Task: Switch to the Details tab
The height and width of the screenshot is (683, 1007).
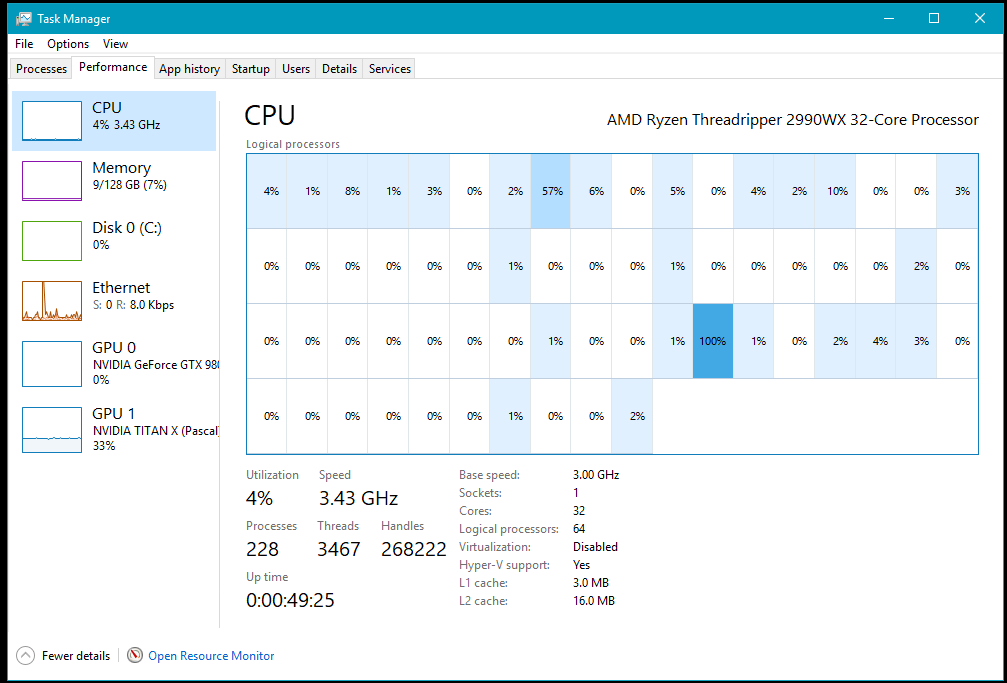Action: [339, 68]
